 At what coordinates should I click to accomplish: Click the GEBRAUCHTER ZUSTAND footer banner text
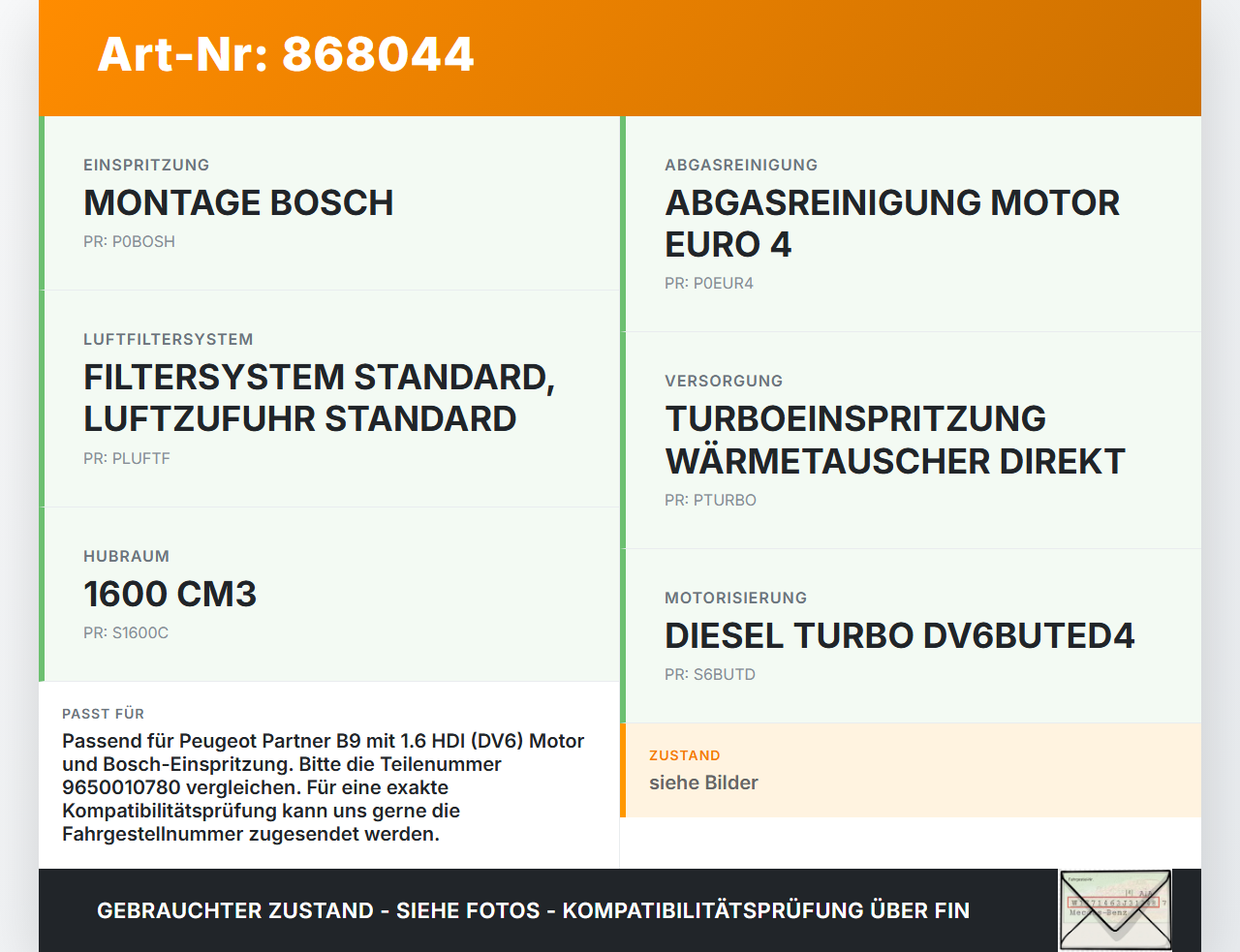[533, 910]
